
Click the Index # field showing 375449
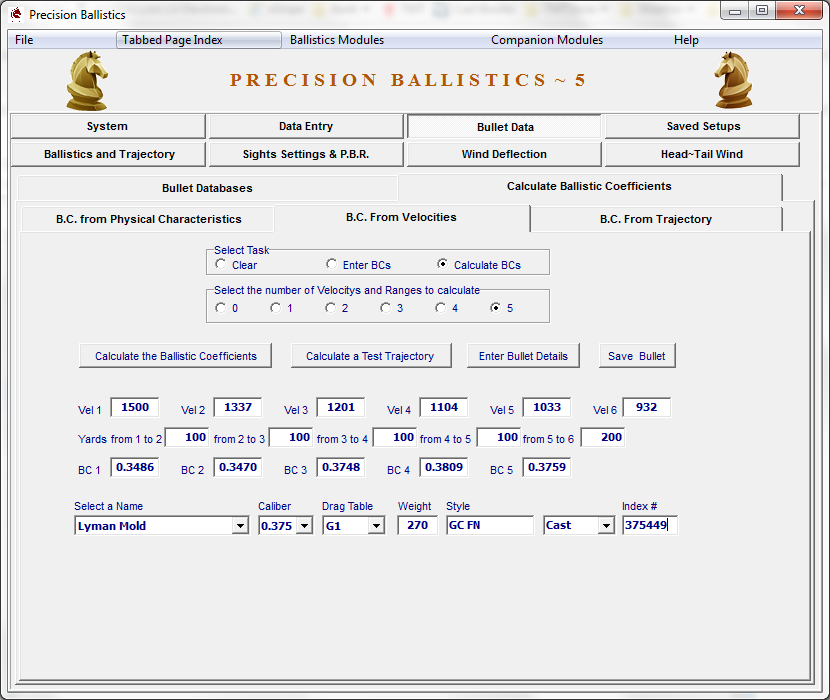coord(650,525)
